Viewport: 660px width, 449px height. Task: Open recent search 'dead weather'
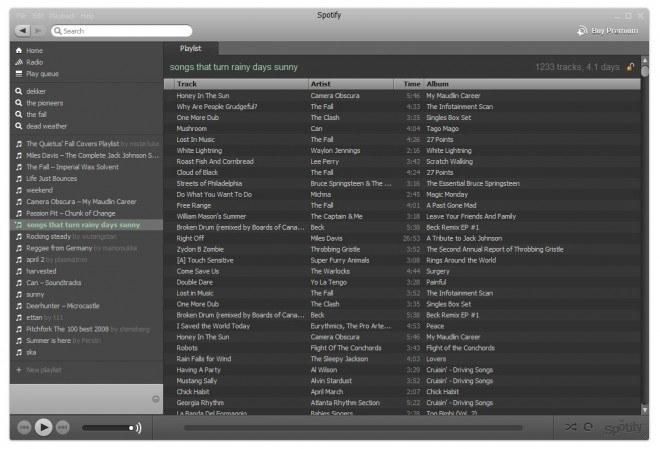pyautogui.click(x=46, y=126)
